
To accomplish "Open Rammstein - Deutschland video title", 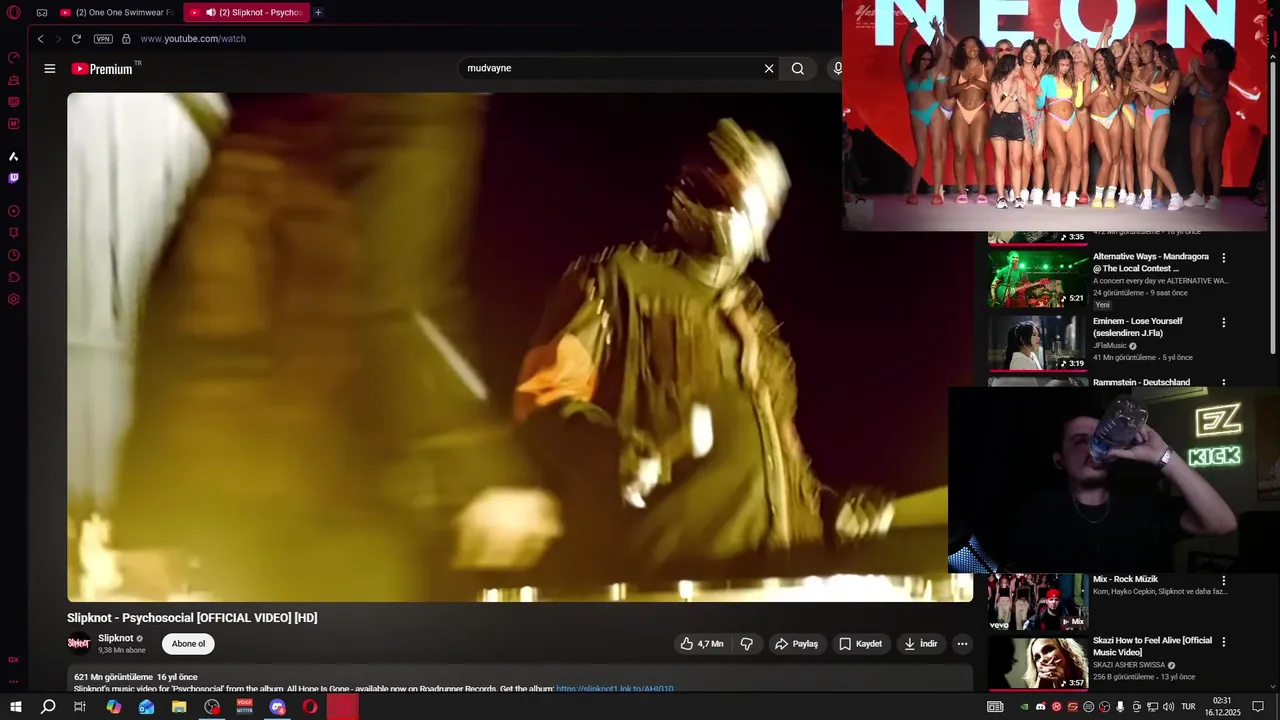I will (x=1141, y=382).
